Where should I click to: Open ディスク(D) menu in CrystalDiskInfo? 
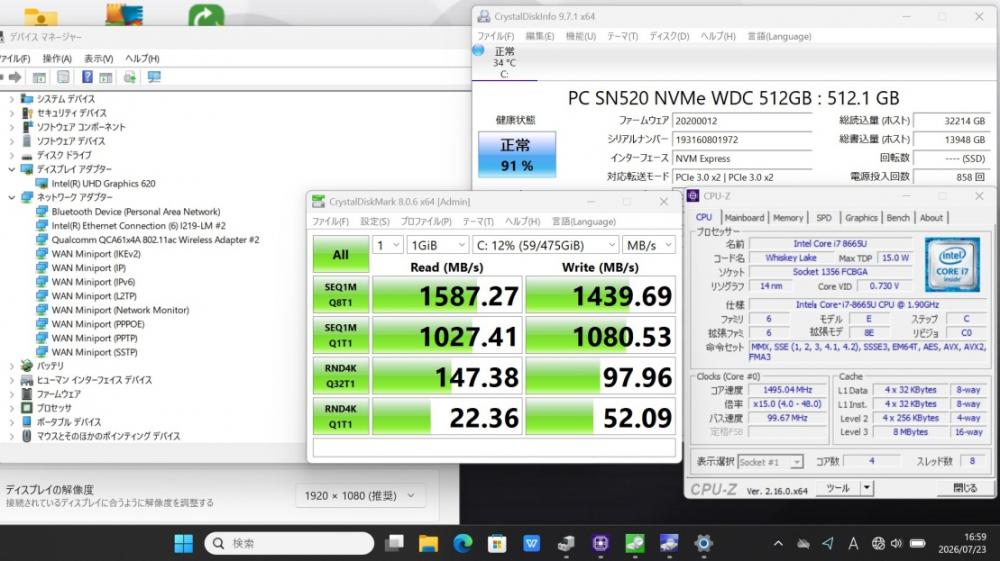click(x=670, y=36)
